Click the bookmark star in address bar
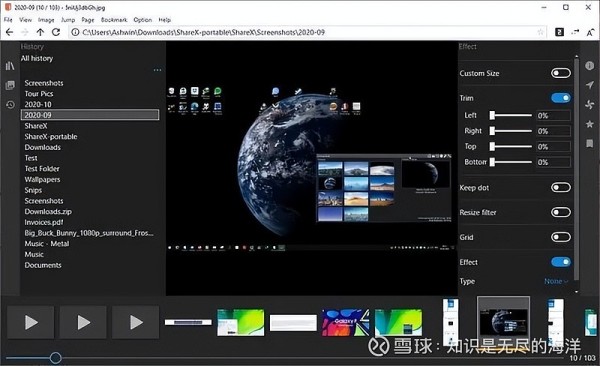Screen dimensions: 600x366 540,32
